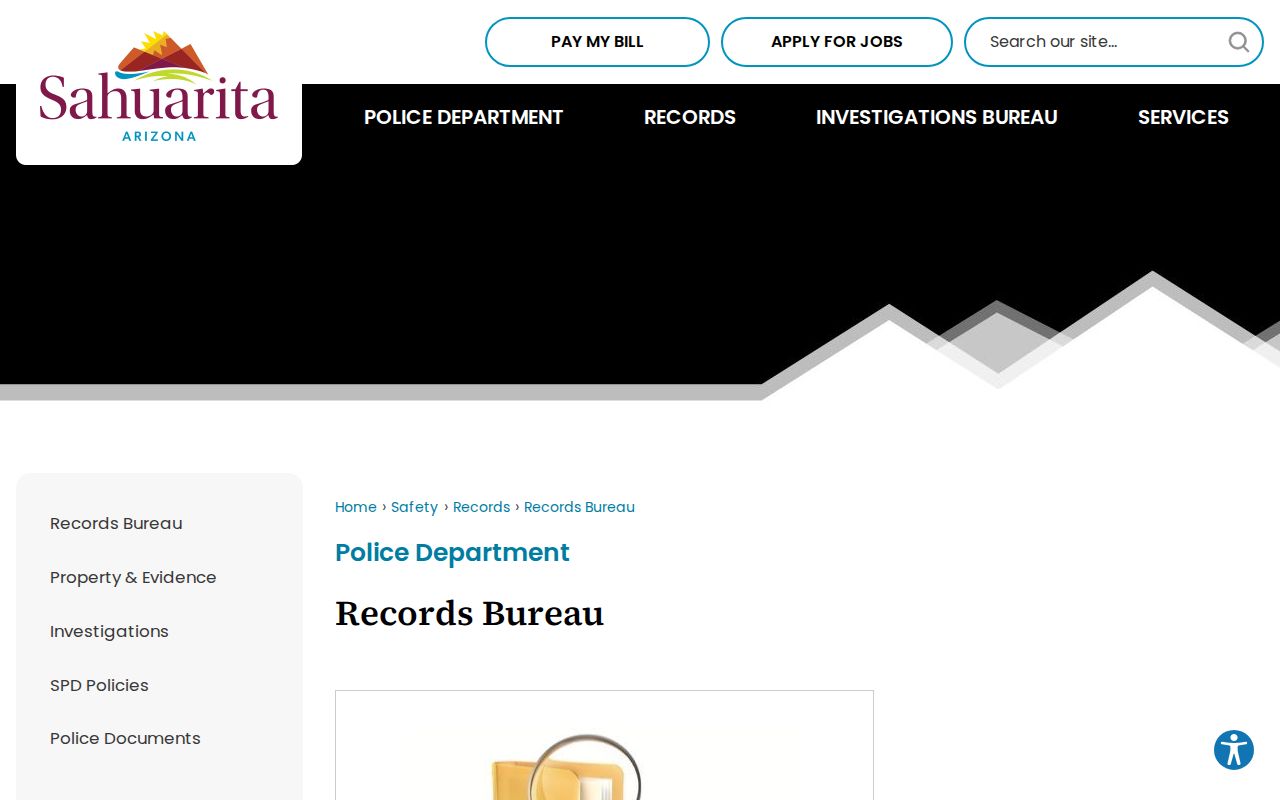Open Records Bureau in the sidebar
Screen dimensions: 1280x800
click(116, 523)
